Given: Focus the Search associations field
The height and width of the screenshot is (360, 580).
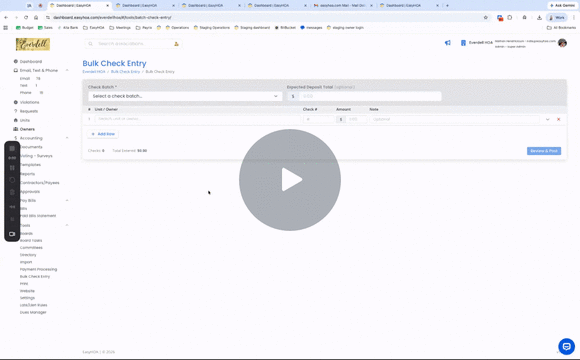Looking at the screenshot, I should (x=133, y=44).
